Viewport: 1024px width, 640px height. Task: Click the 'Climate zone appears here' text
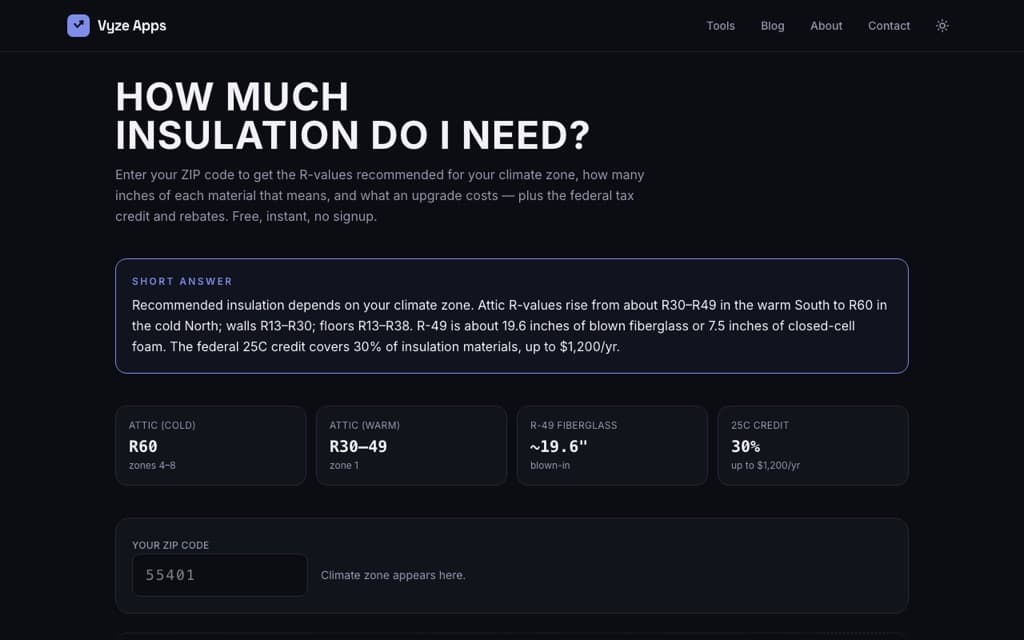pyautogui.click(x=393, y=575)
